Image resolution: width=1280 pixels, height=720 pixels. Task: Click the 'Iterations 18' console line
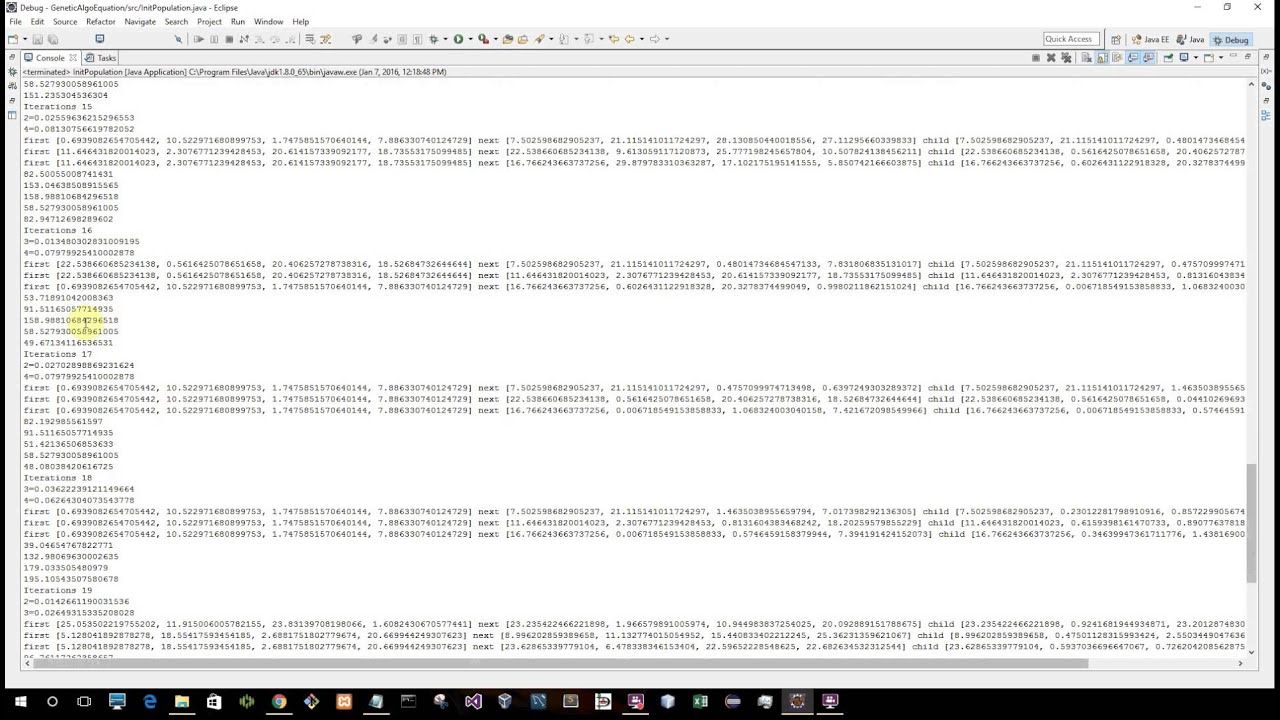coord(57,478)
